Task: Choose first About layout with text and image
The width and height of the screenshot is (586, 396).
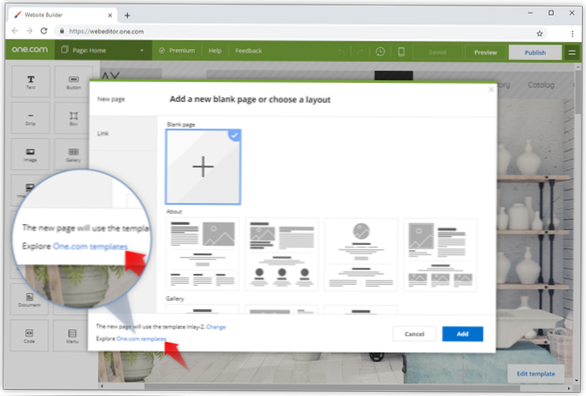Action: (x=203, y=254)
